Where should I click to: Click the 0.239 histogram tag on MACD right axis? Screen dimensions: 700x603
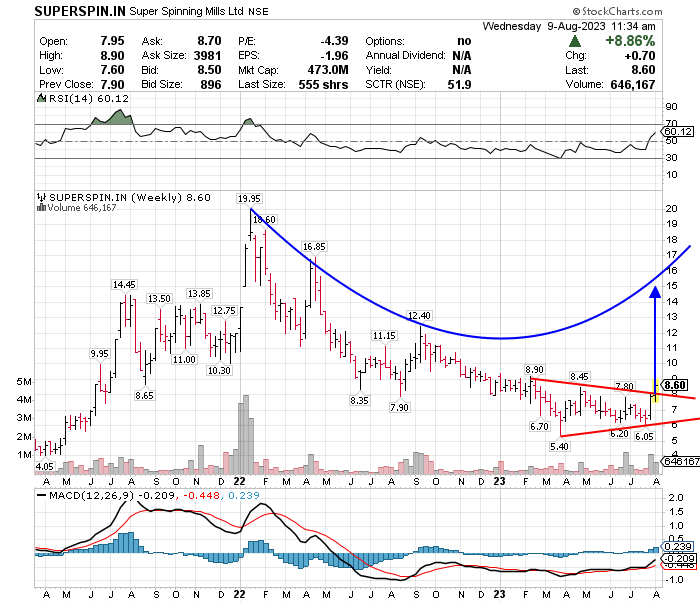(678, 547)
